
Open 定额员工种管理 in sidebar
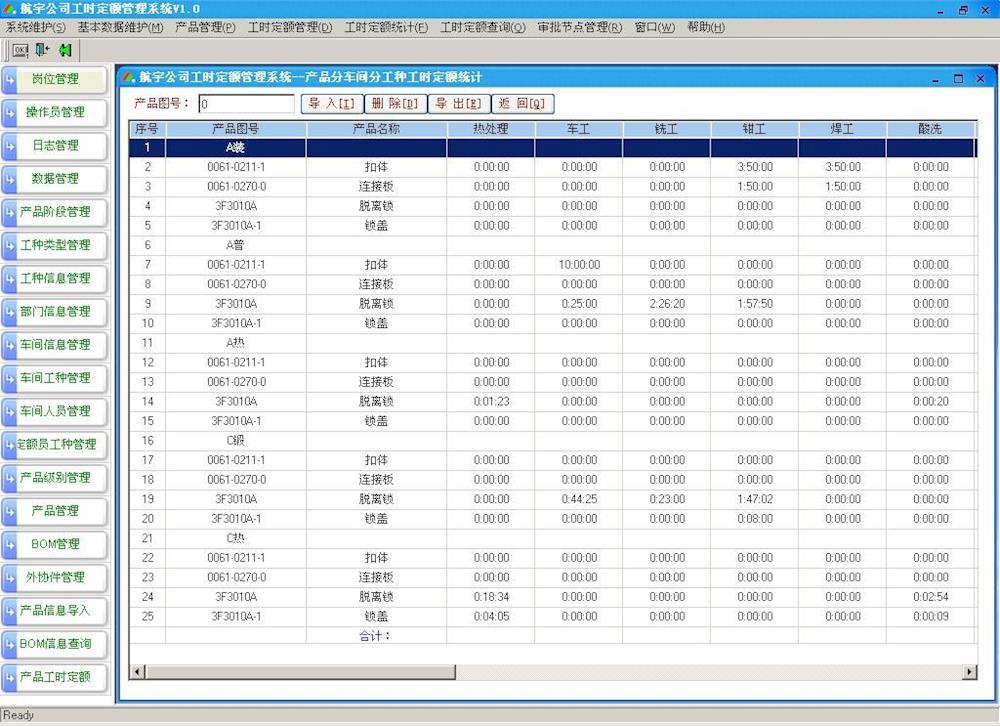click(55, 444)
